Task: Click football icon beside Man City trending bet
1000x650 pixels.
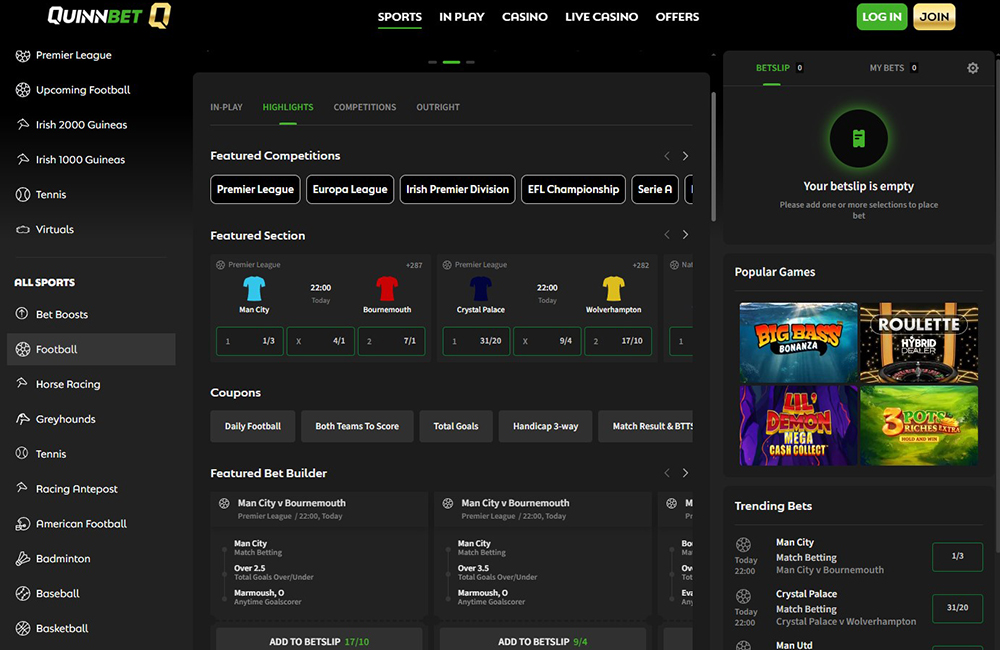Action: pyautogui.click(x=744, y=545)
